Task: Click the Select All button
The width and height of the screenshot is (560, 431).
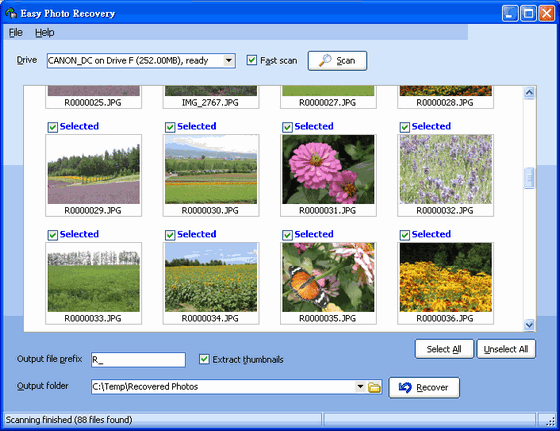Action: [x=444, y=349]
